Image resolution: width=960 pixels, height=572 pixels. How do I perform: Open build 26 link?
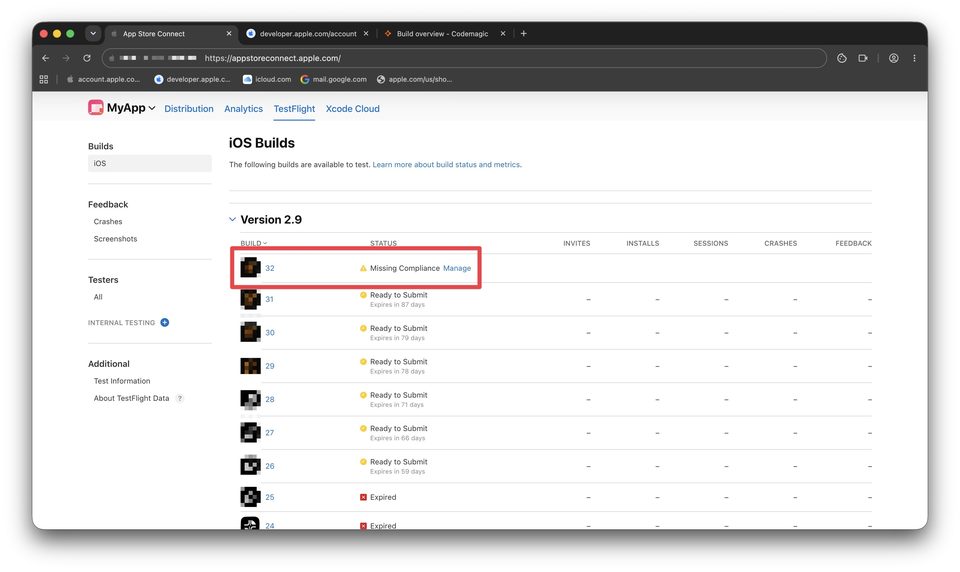click(x=269, y=466)
